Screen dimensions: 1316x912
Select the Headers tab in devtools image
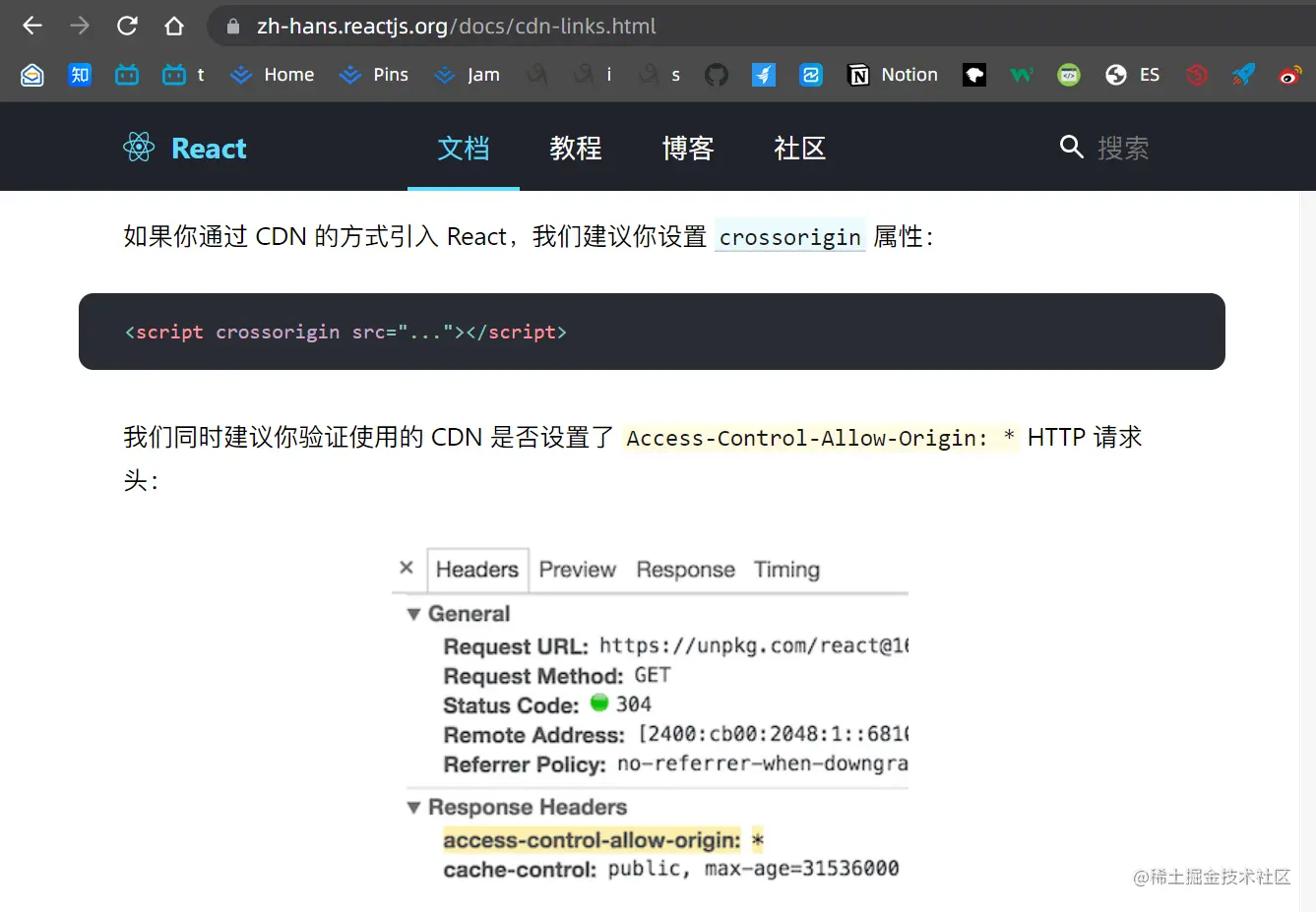pyautogui.click(x=477, y=570)
